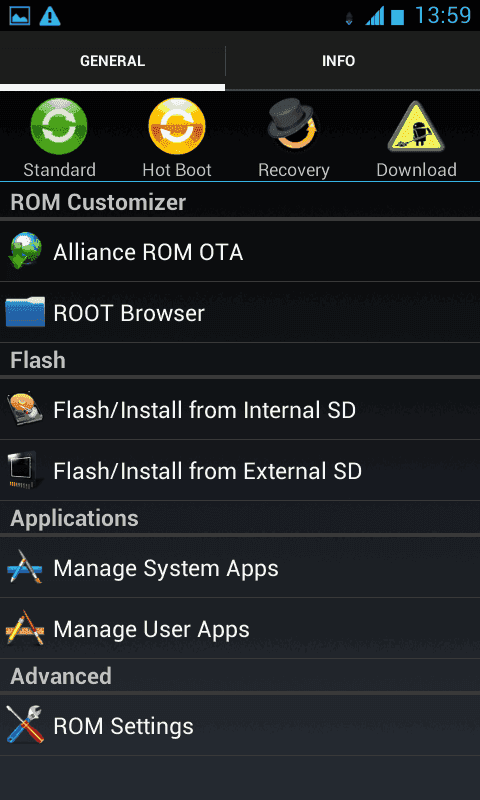Click the blue folder ROOT Browser icon
The height and width of the screenshot is (800, 480).
24,312
